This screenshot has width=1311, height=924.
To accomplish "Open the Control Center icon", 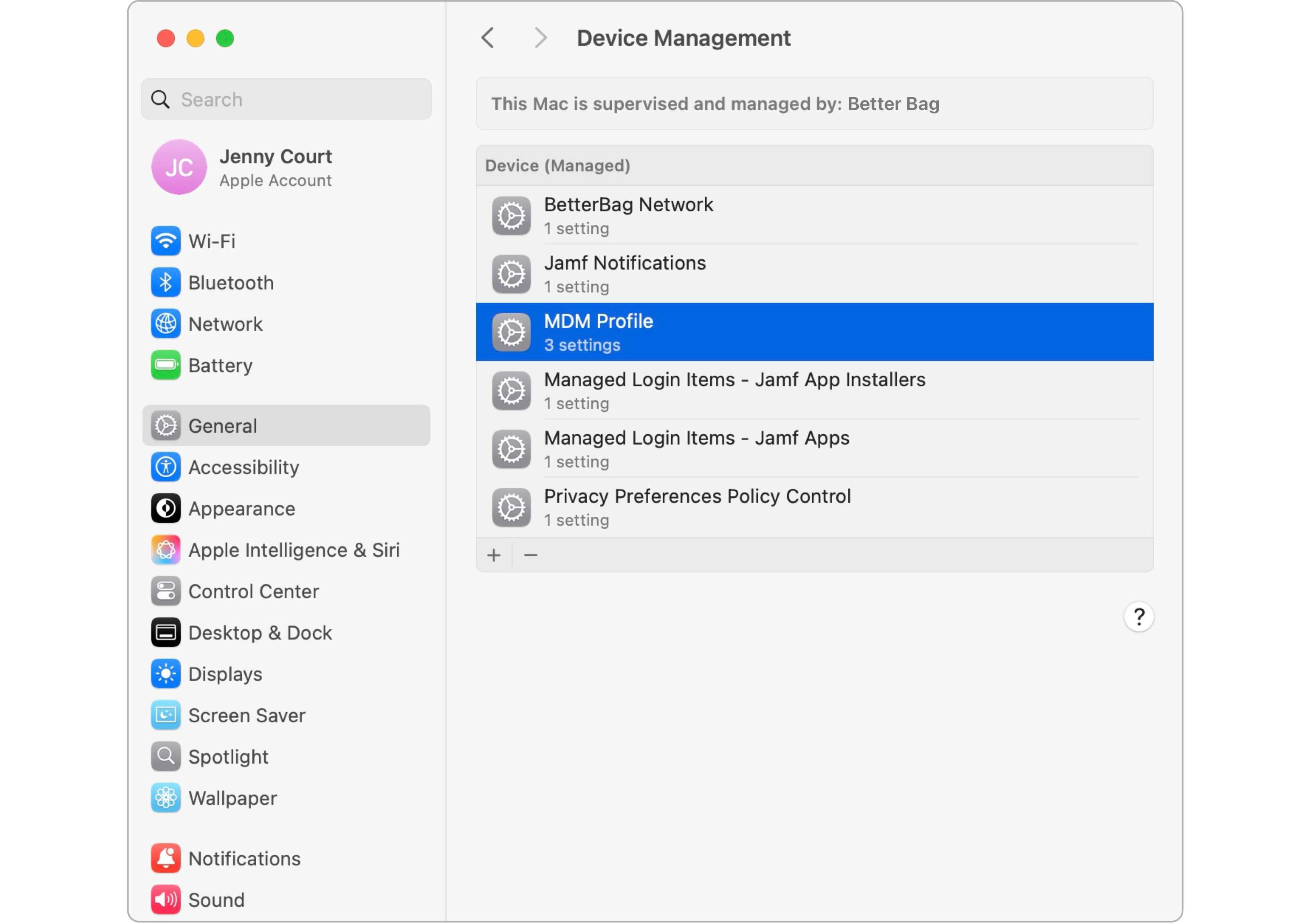I will click(165, 591).
